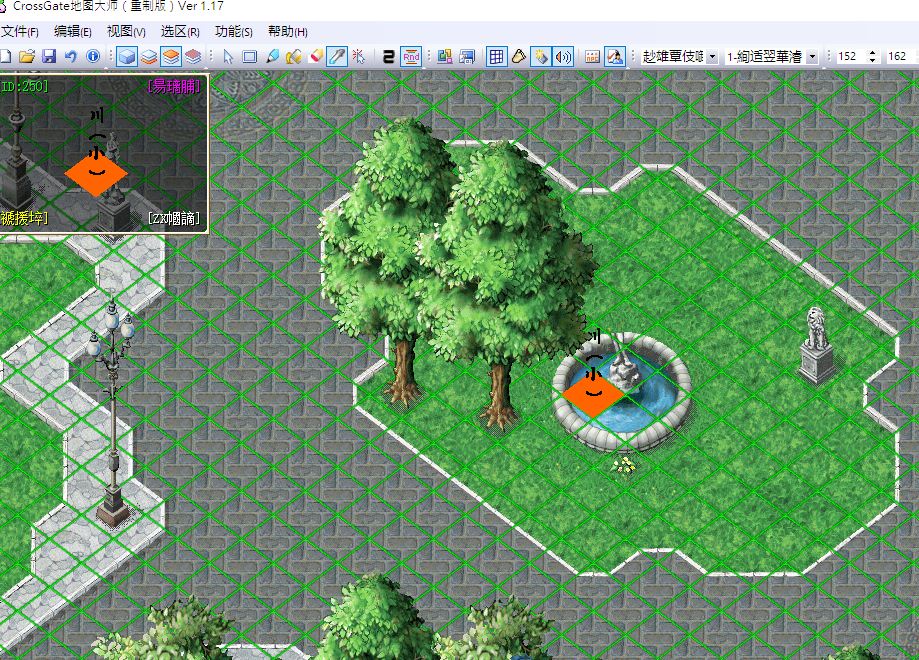This screenshot has width=919, height=660.
Task: Toggle the eyedropper picker tool
Action: point(337,57)
